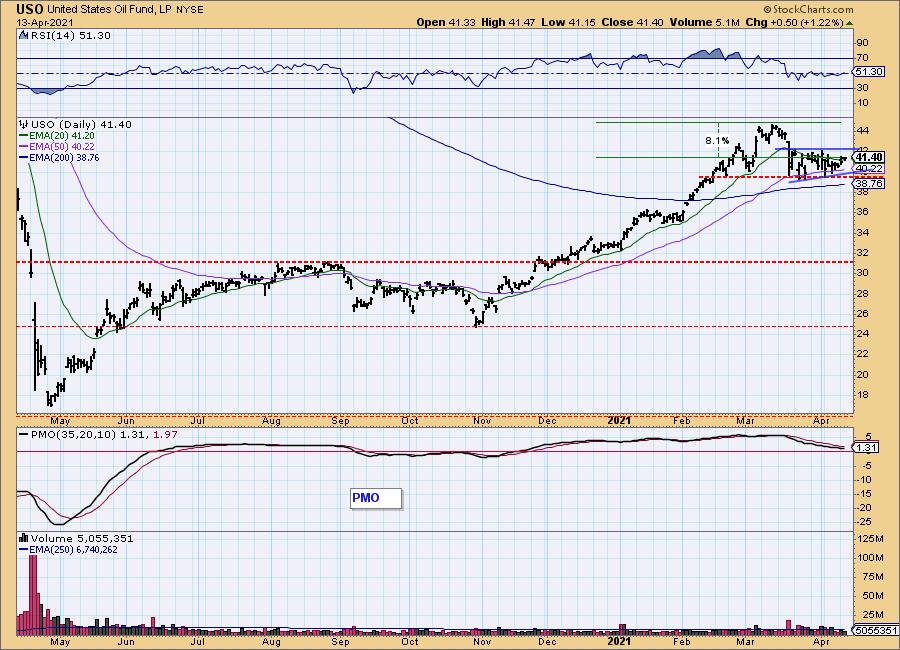Click the RSI(14) legend icon
This screenshot has height=650, width=900.
click(x=24, y=35)
